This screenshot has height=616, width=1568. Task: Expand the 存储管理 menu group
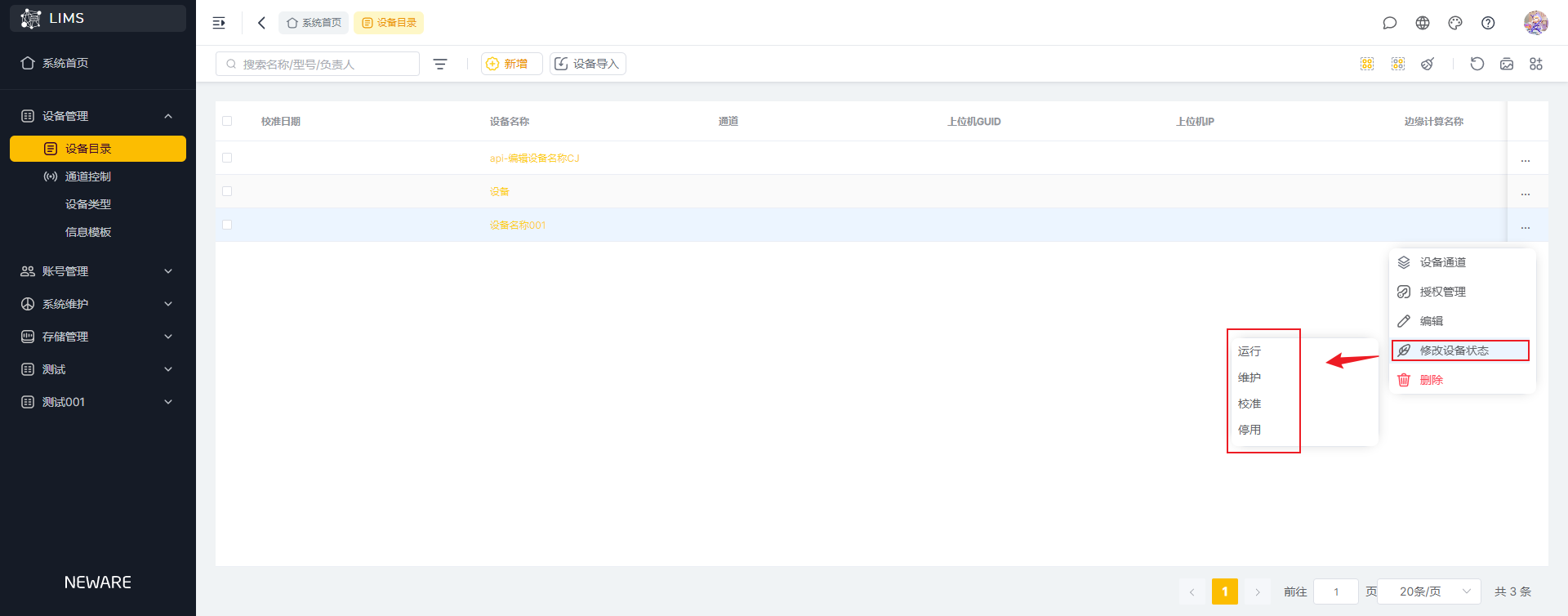pyautogui.click(x=98, y=337)
